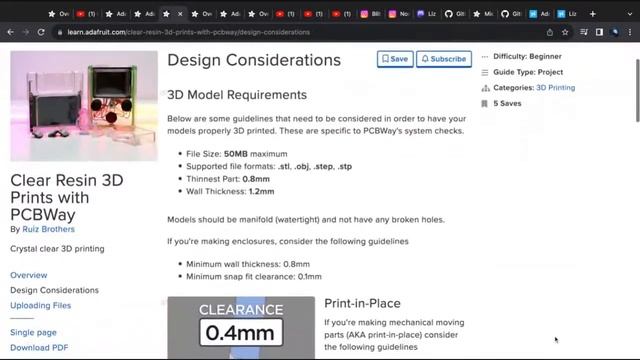Switch to the Instagram 'Bli' tab
This screenshot has height=360, width=640.
tap(370, 14)
